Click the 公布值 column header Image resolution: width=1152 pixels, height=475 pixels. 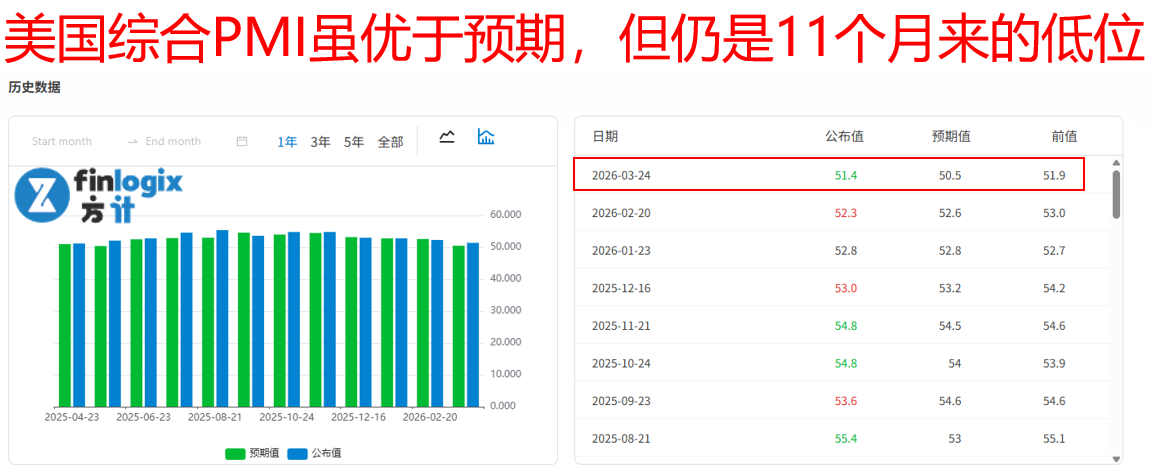point(844,136)
